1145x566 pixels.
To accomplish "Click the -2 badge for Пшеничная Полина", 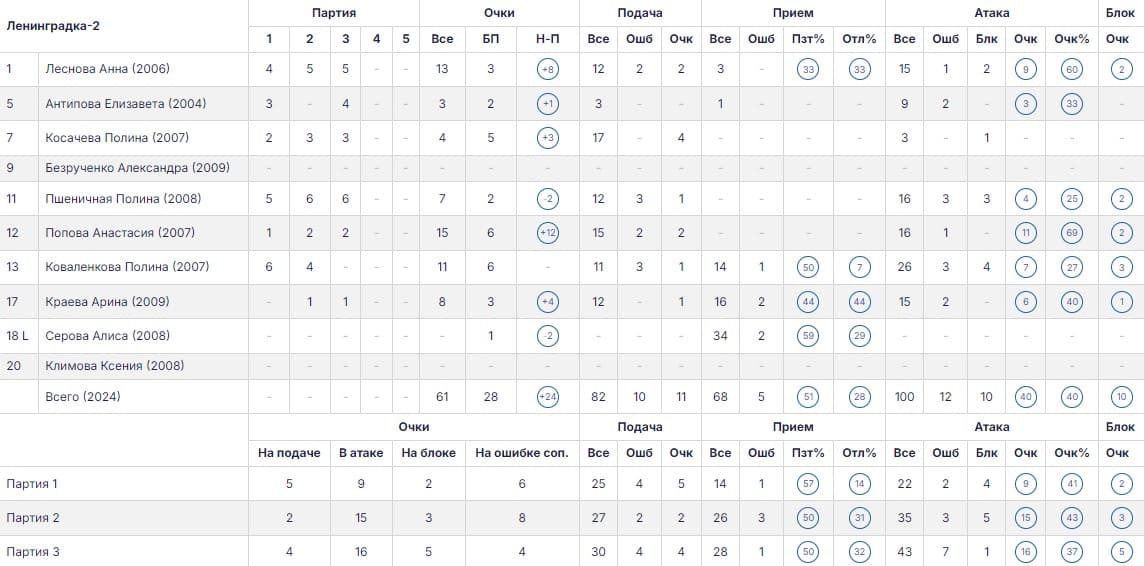I will tap(548, 199).
